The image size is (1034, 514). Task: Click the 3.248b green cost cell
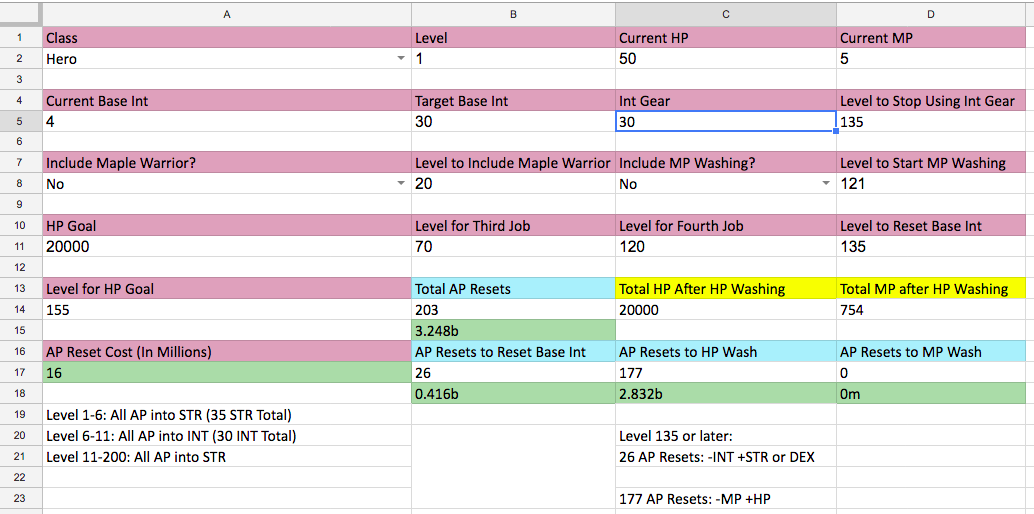click(x=514, y=331)
